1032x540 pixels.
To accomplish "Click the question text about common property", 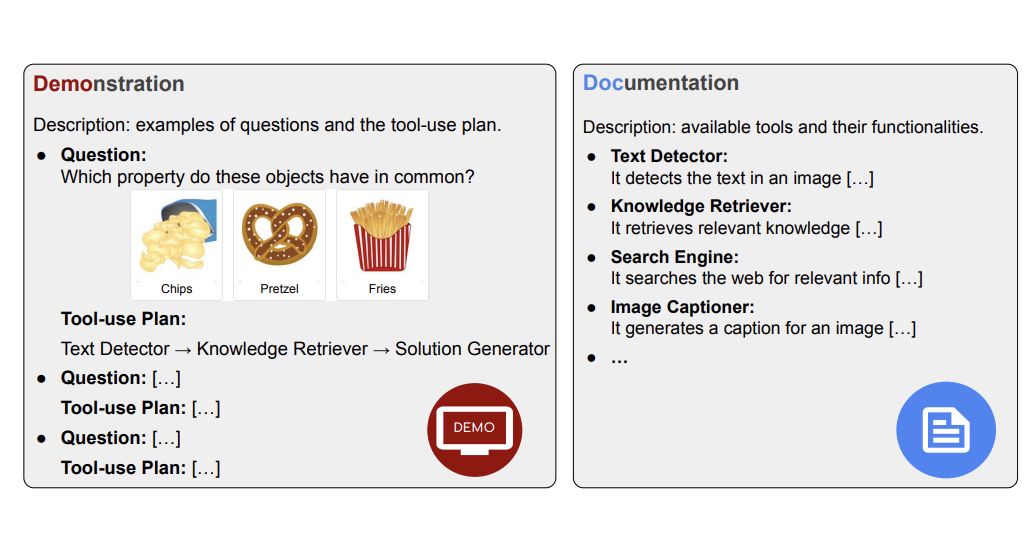I will click(x=267, y=176).
